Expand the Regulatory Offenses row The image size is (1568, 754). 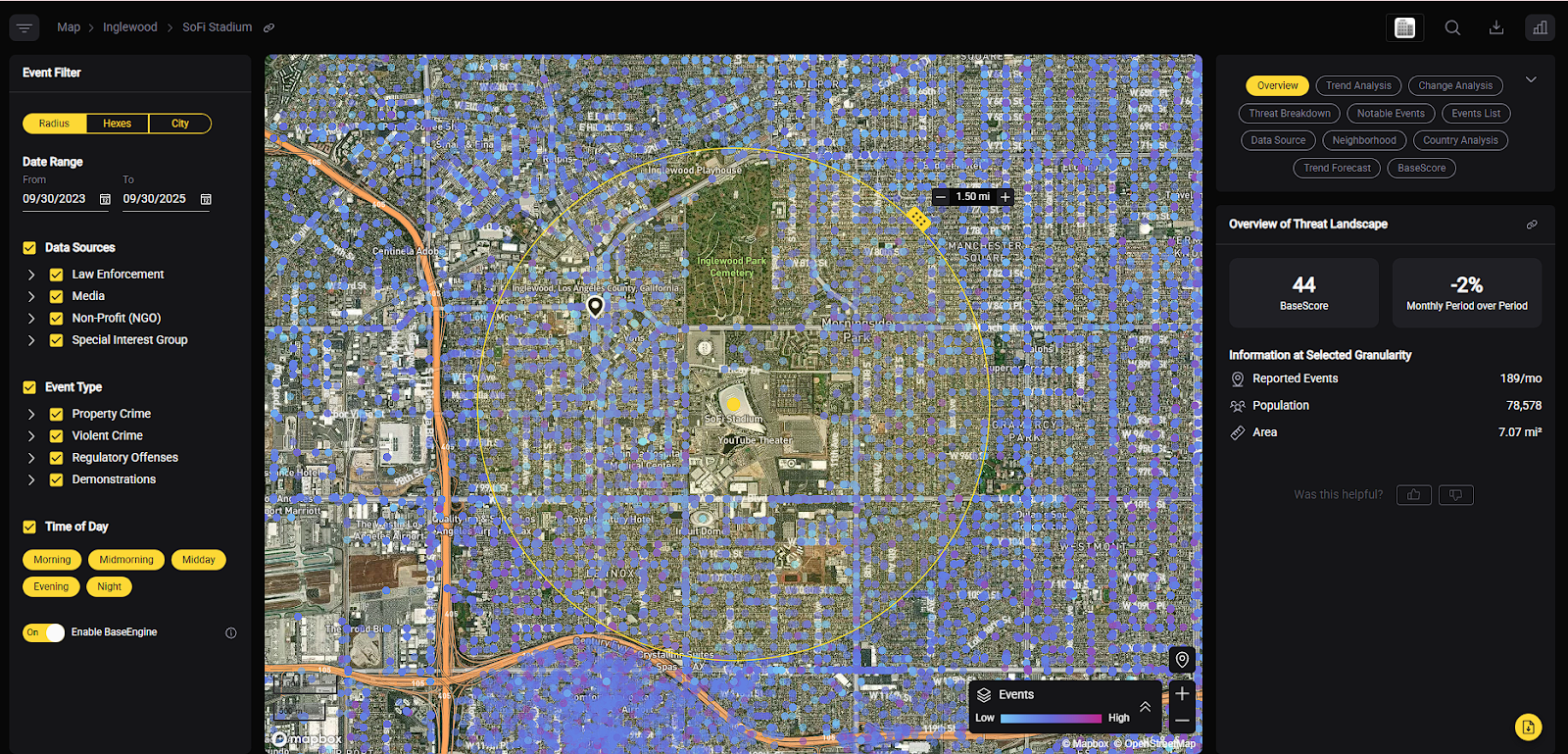tap(31, 458)
